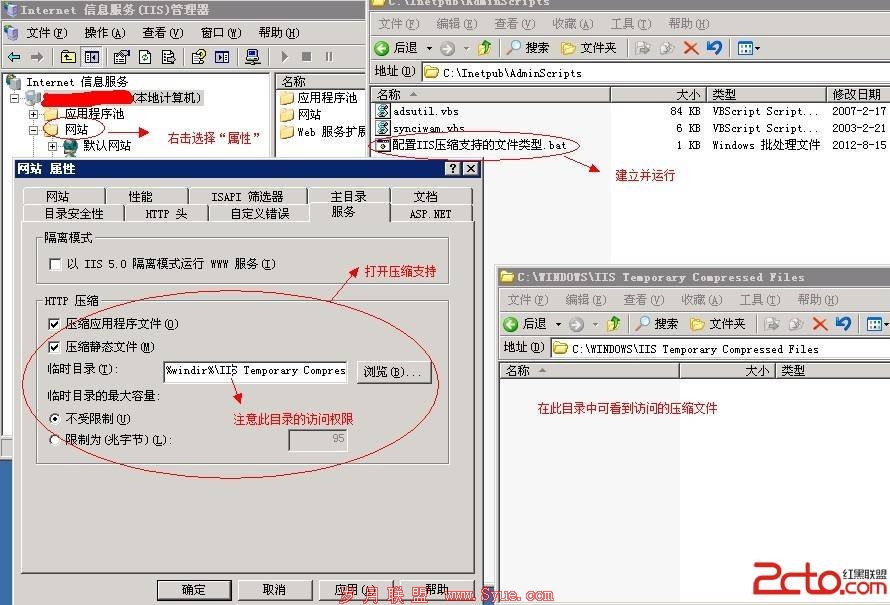Toggle console tree pane icon in IIS Manager
The height and width of the screenshot is (605, 890).
click(91, 57)
